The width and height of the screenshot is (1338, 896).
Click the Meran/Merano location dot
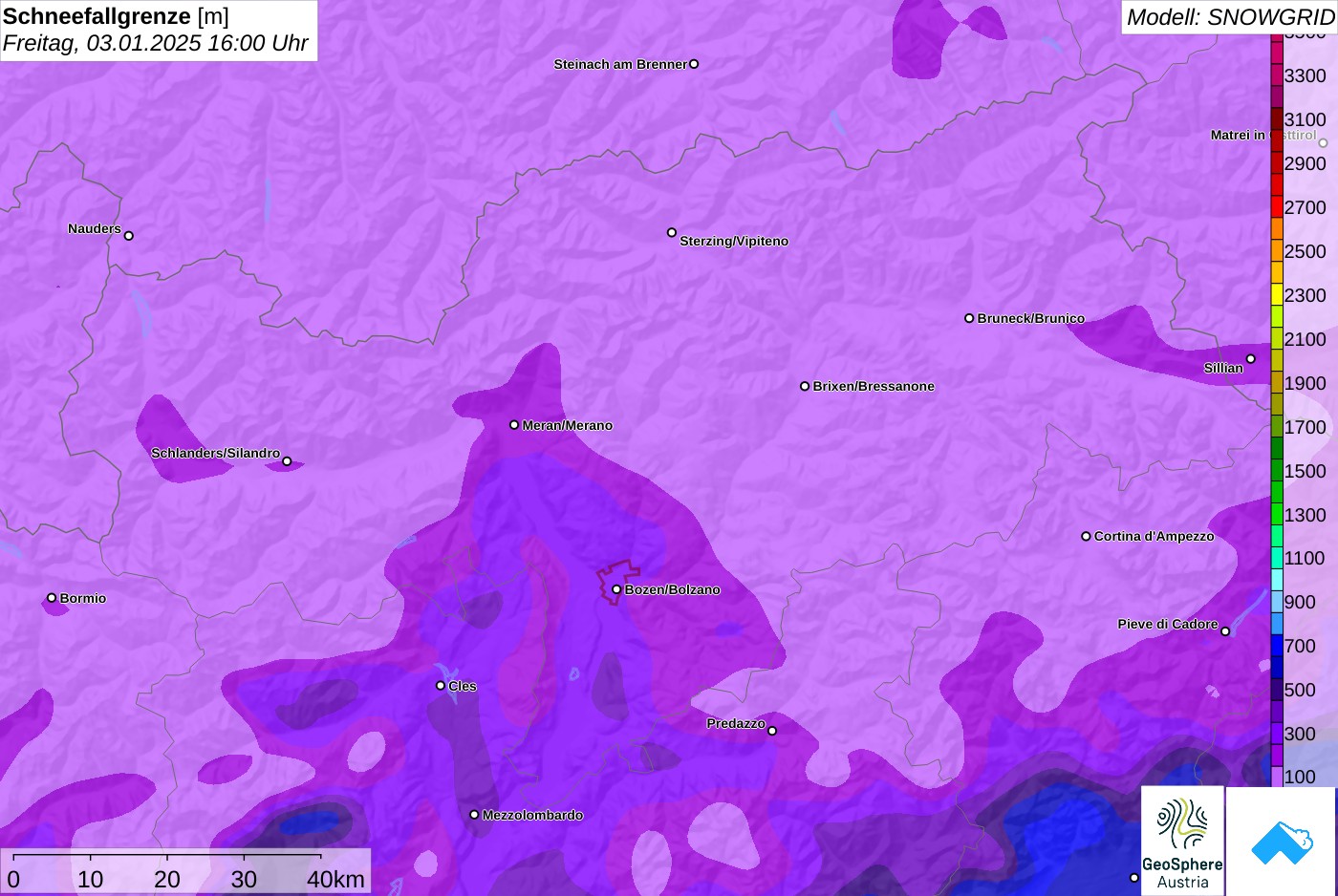[514, 425]
